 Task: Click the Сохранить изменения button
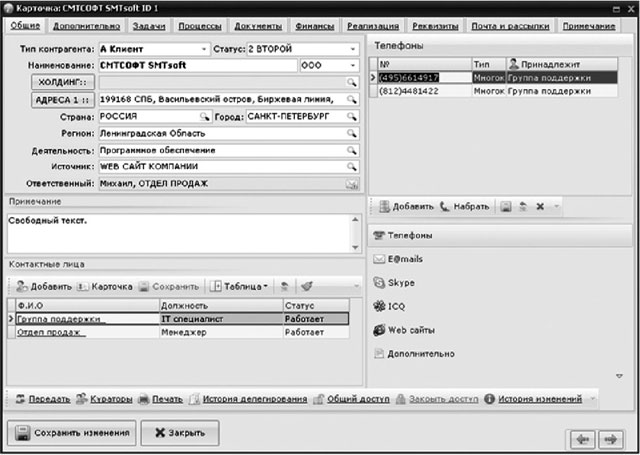click(72, 433)
